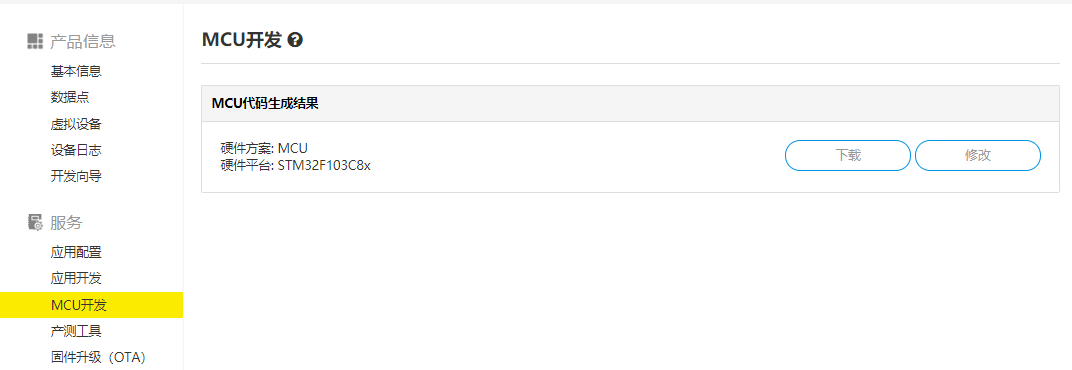
Task: Open the 虚拟设备 menu item
Action: click(76, 124)
